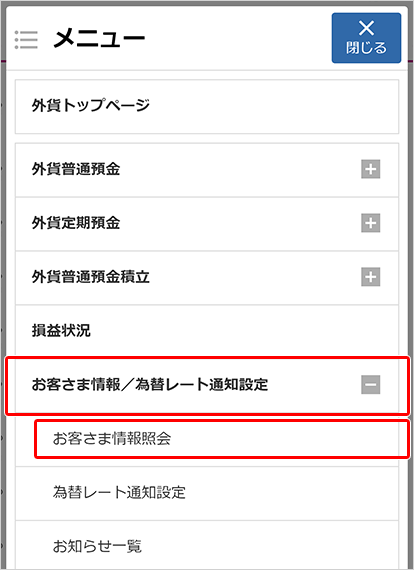Select the 外貨普通預金積立 row label

tap(91, 277)
